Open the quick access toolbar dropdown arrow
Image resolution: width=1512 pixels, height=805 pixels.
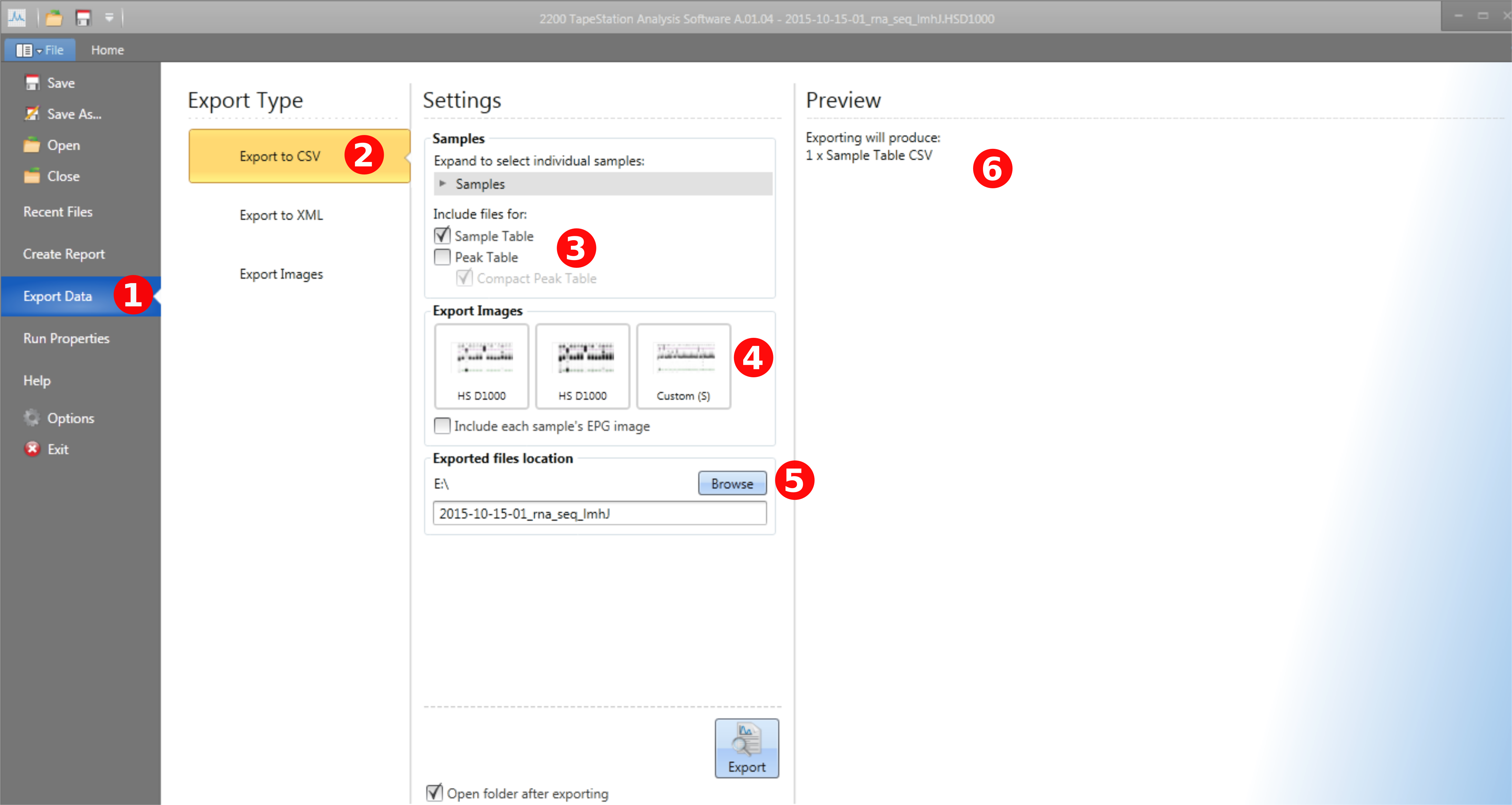pos(109,18)
